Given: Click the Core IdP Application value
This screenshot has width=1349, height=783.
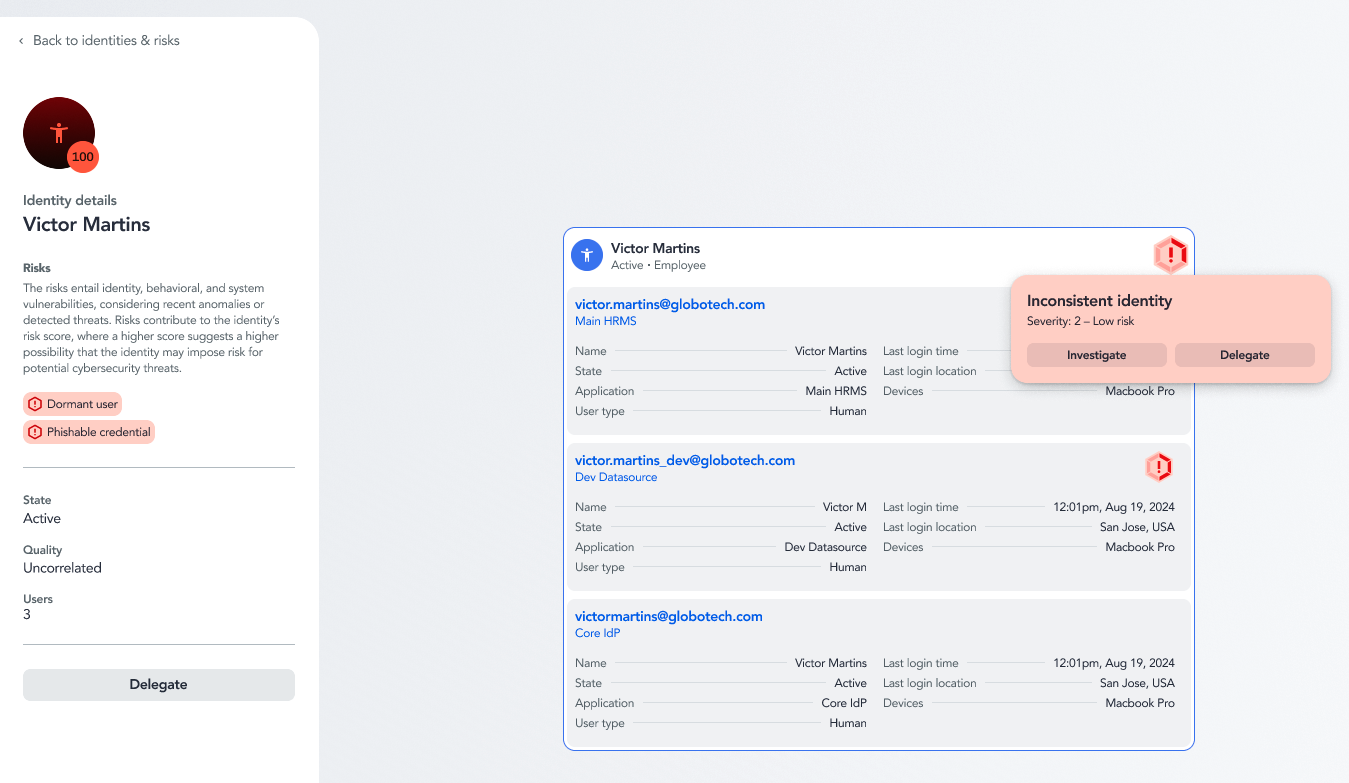Looking at the screenshot, I should (844, 703).
